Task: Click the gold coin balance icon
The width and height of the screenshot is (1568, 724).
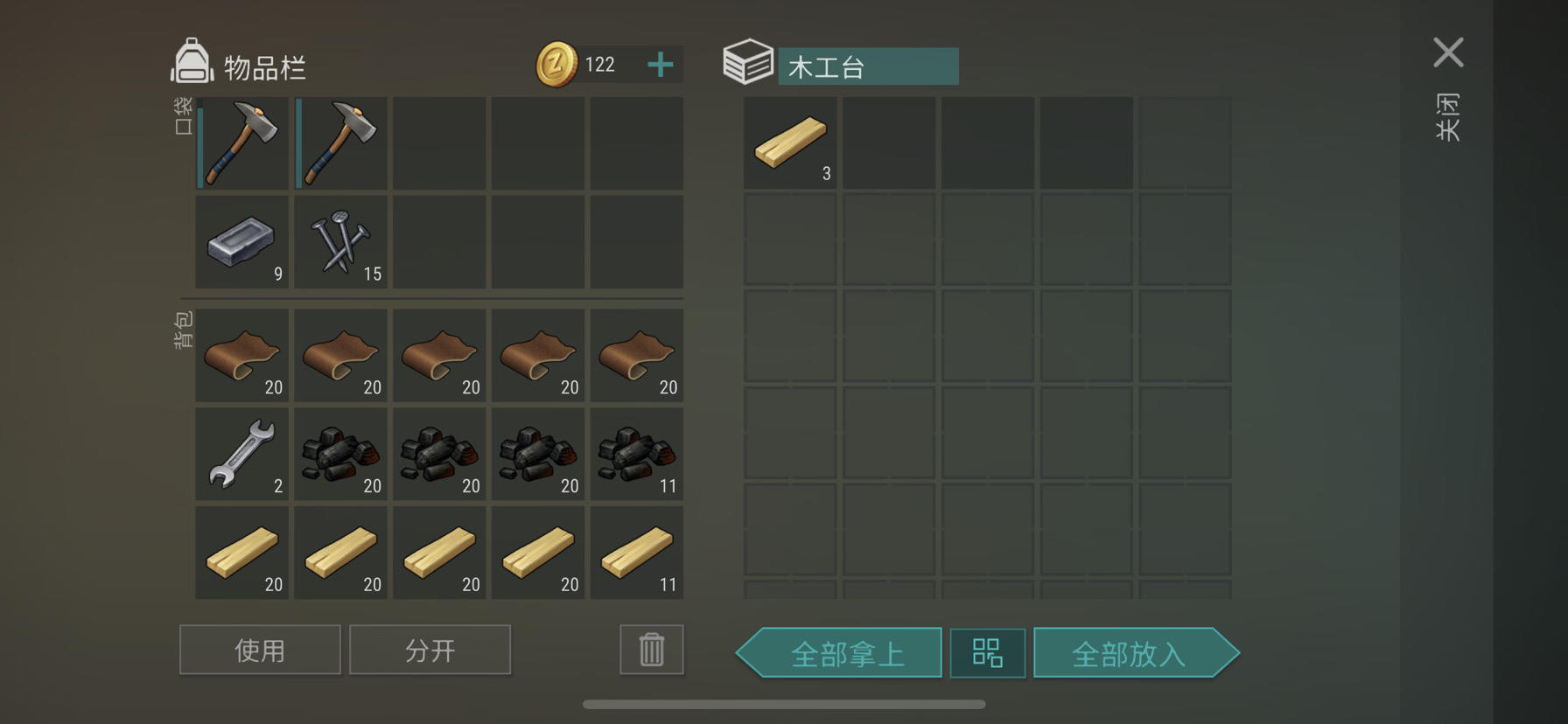Action: (556, 64)
